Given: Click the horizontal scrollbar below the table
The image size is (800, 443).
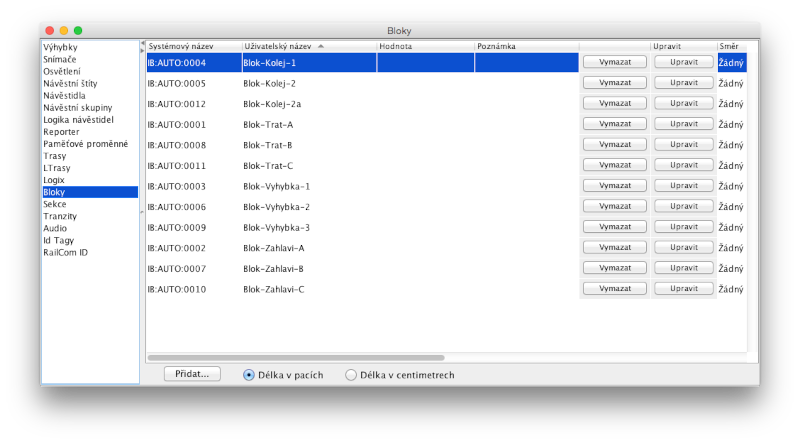Looking at the screenshot, I should tap(296, 356).
